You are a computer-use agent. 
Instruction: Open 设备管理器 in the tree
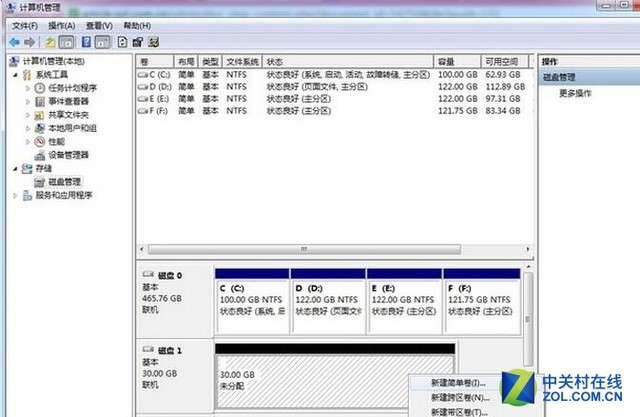68,155
